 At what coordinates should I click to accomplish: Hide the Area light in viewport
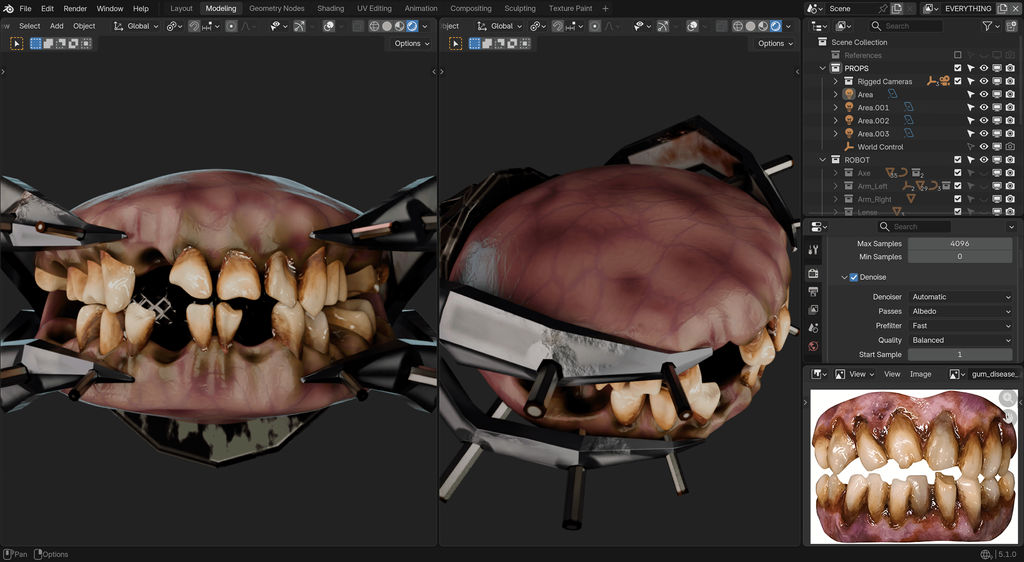tap(984, 94)
